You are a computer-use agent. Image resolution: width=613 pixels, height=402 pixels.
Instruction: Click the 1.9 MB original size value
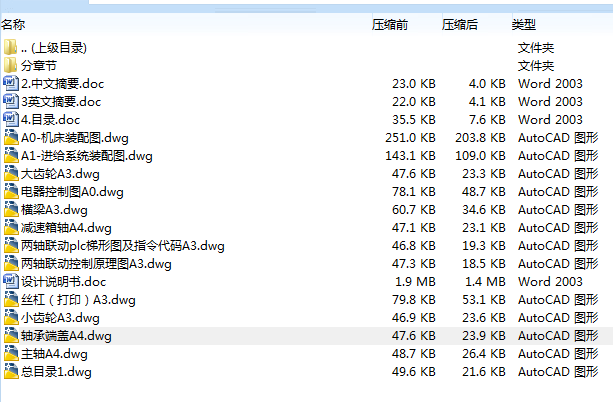[x=415, y=282]
